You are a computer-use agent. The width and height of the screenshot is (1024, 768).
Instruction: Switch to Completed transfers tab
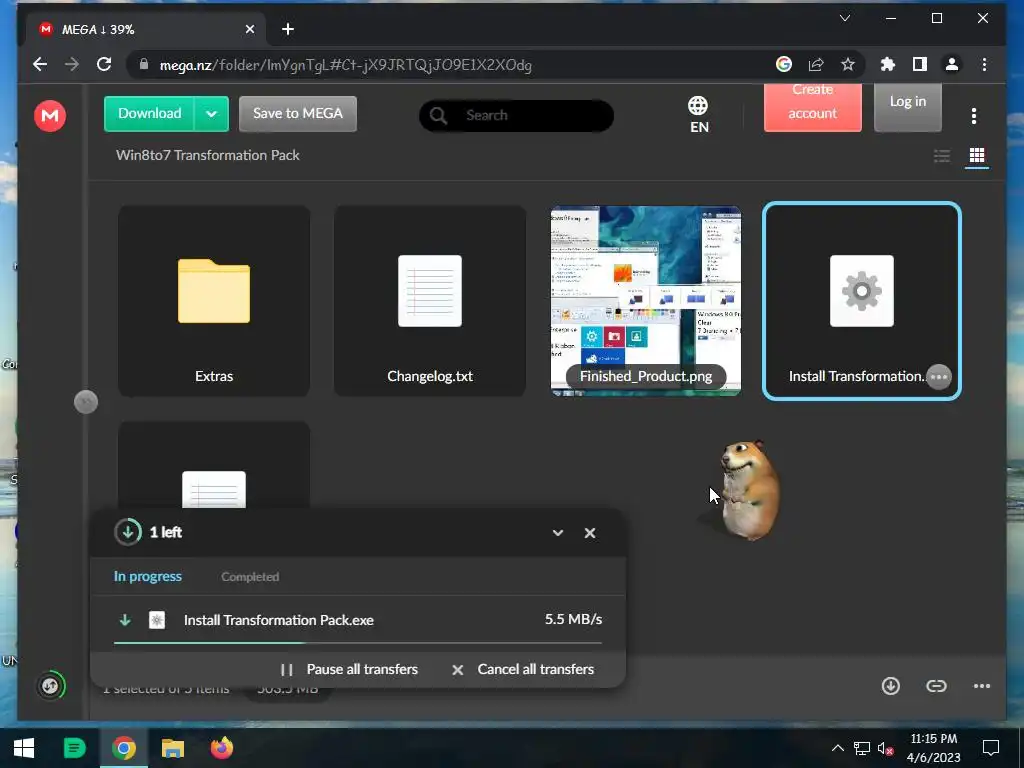(x=250, y=577)
